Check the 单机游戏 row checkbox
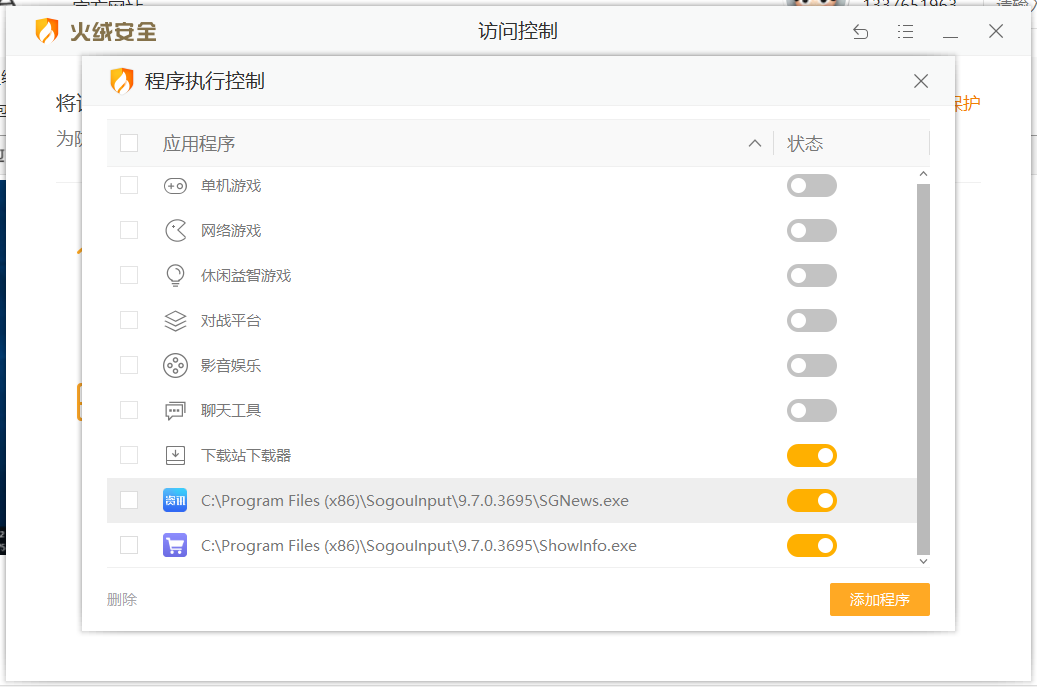This screenshot has height=687, width=1037. [129, 186]
